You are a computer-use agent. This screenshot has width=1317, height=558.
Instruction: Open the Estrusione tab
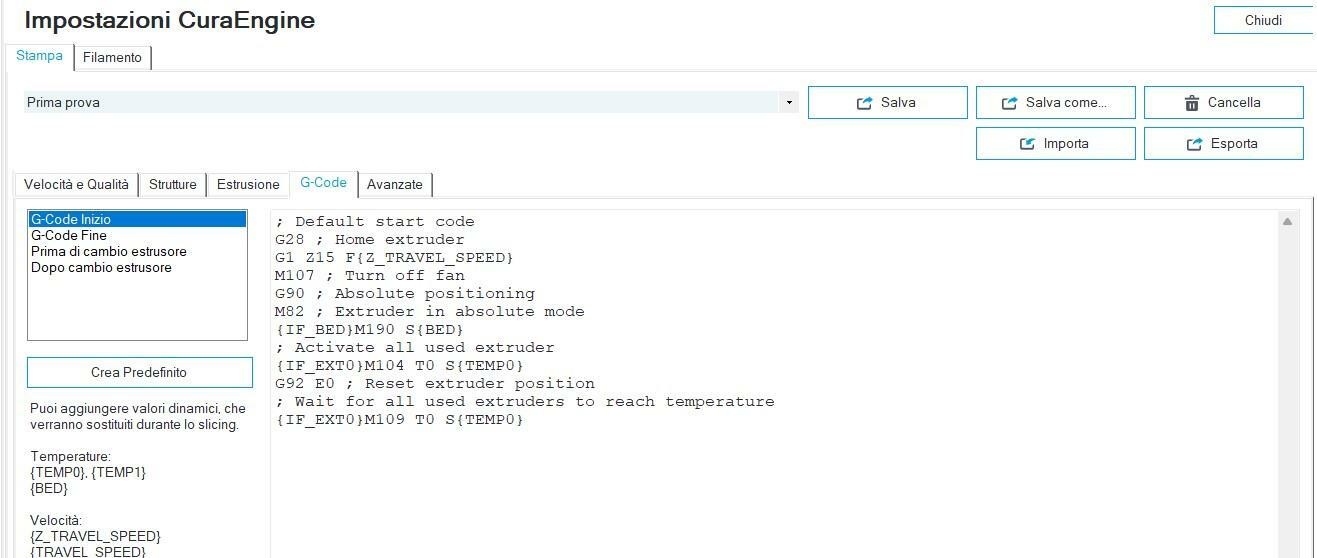click(x=248, y=184)
